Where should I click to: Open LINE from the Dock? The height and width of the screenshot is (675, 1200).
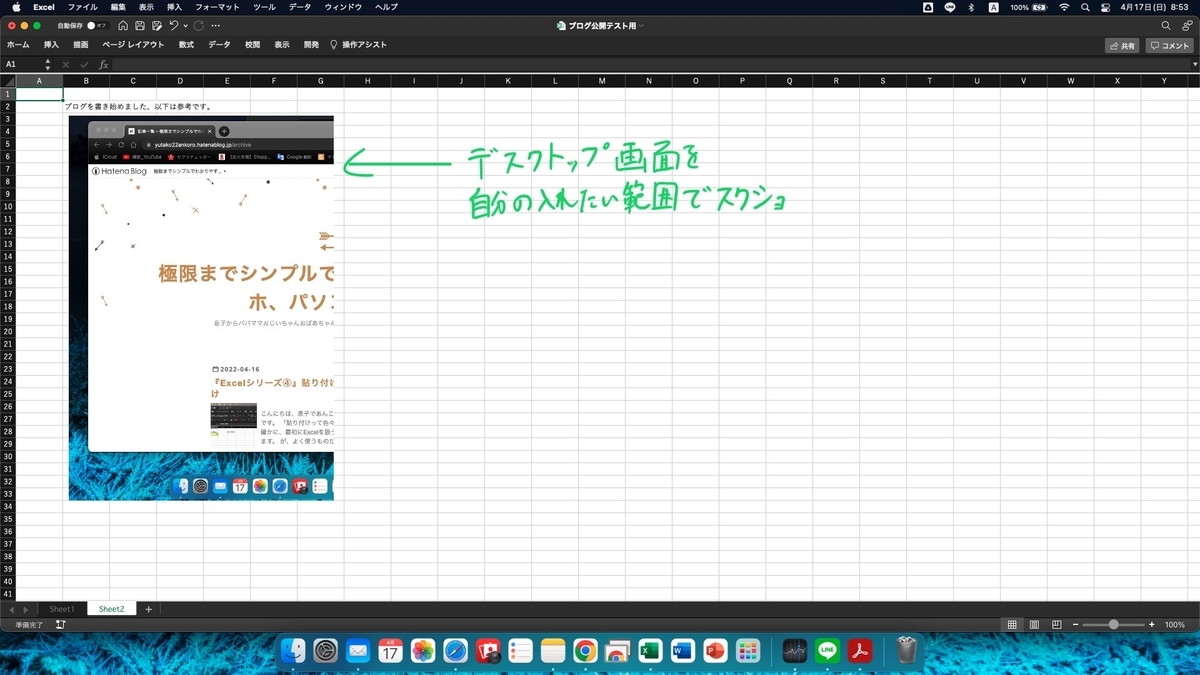tap(826, 650)
